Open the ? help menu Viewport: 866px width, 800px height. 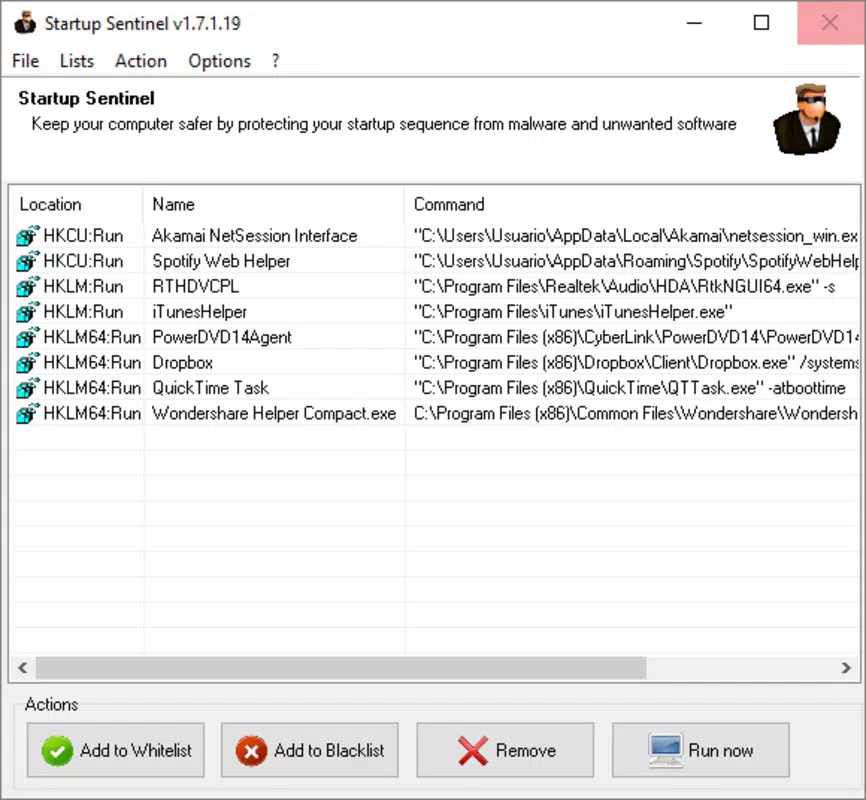(275, 61)
